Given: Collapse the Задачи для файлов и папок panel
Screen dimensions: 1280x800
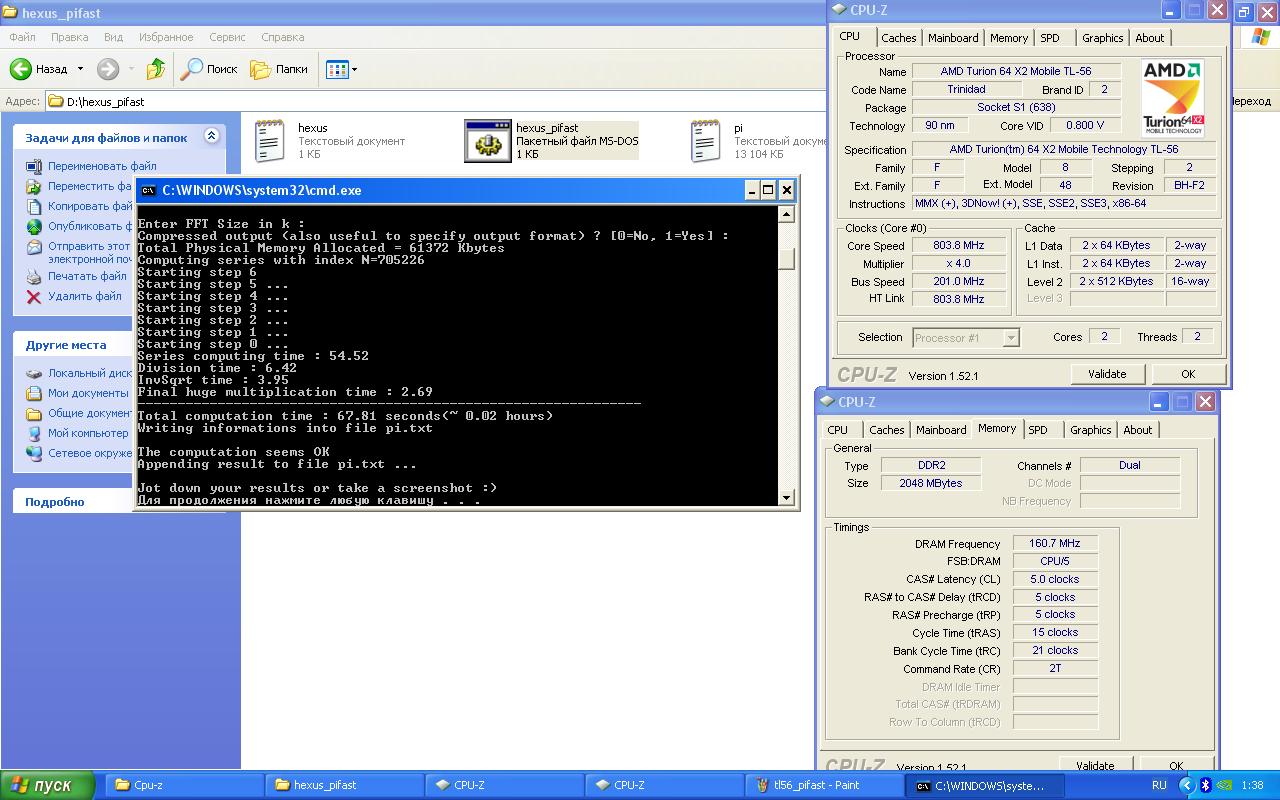Looking at the screenshot, I should click(x=211, y=136).
